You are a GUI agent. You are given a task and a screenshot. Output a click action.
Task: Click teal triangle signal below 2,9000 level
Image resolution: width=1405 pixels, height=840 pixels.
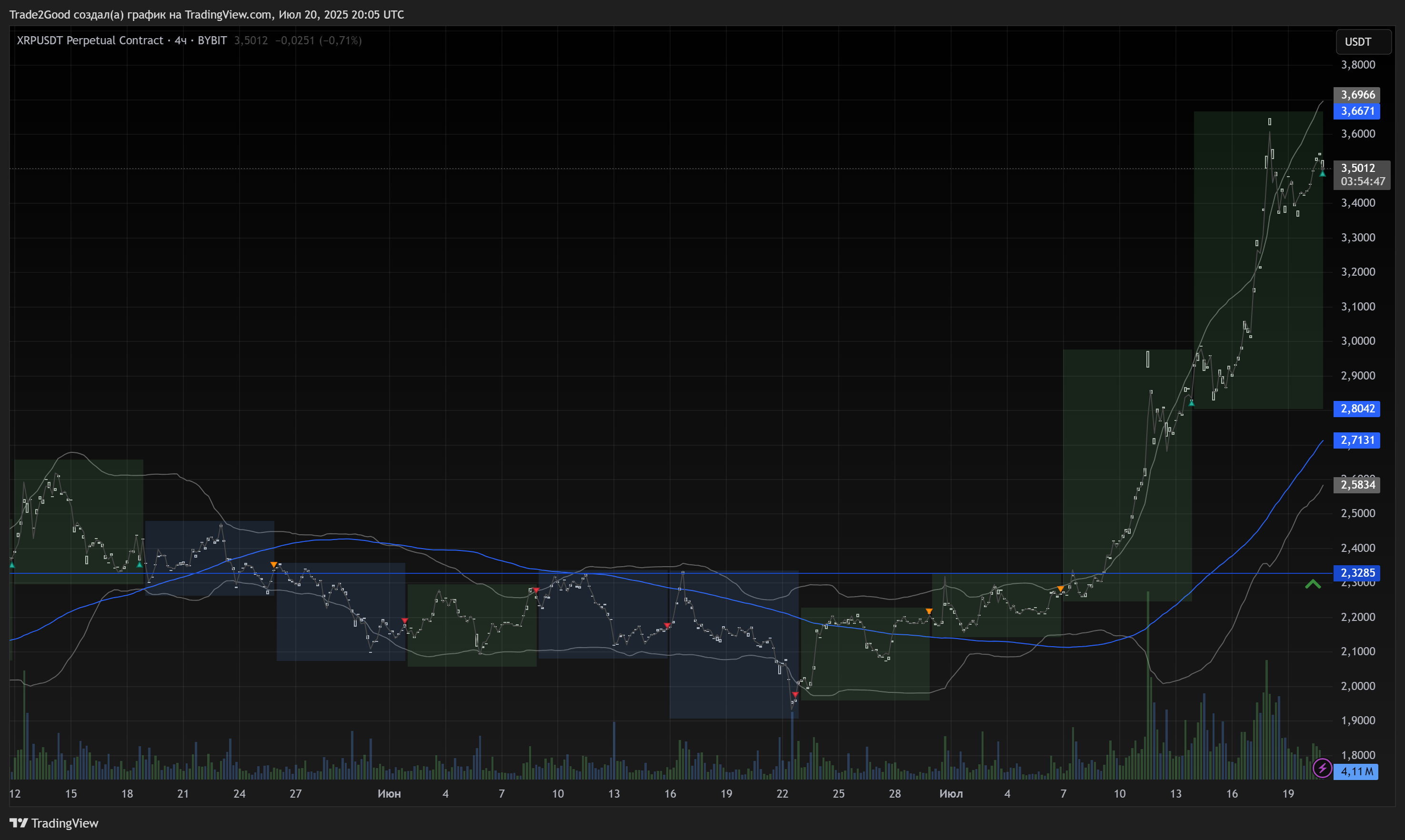(x=1192, y=403)
